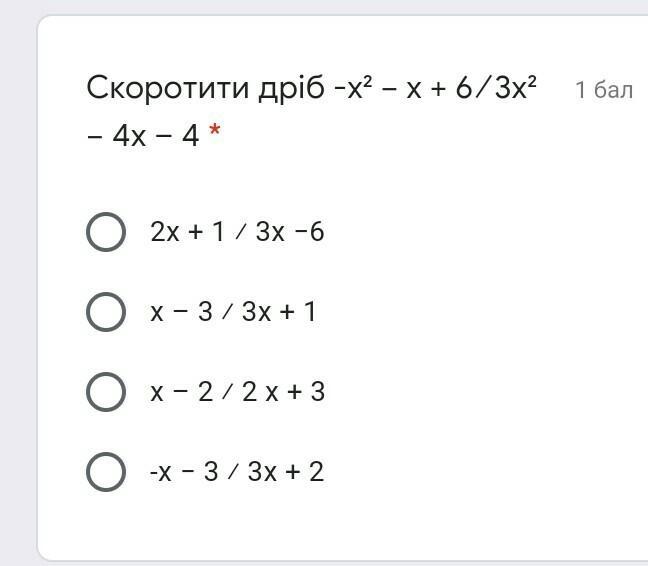Click the words 'Скоротити дріб' in the question
Screen dimensions: 648x566
[205, 88]
